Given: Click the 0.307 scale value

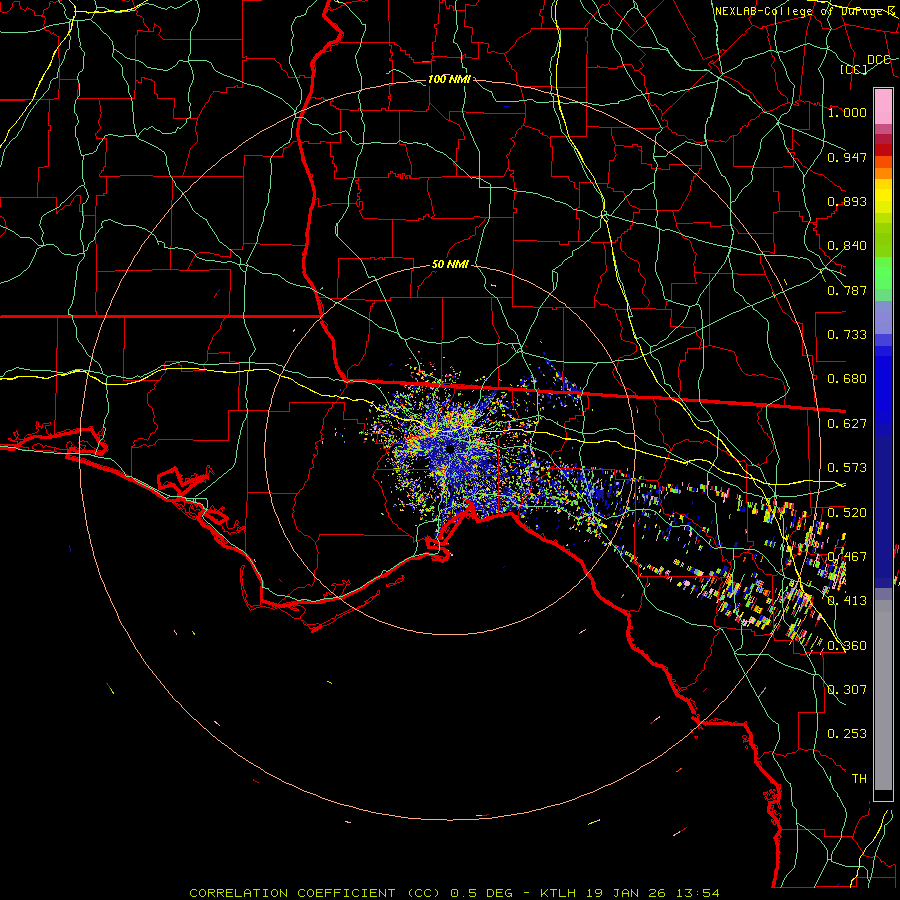Looking at the screenshot, I should tap(847, 690).
